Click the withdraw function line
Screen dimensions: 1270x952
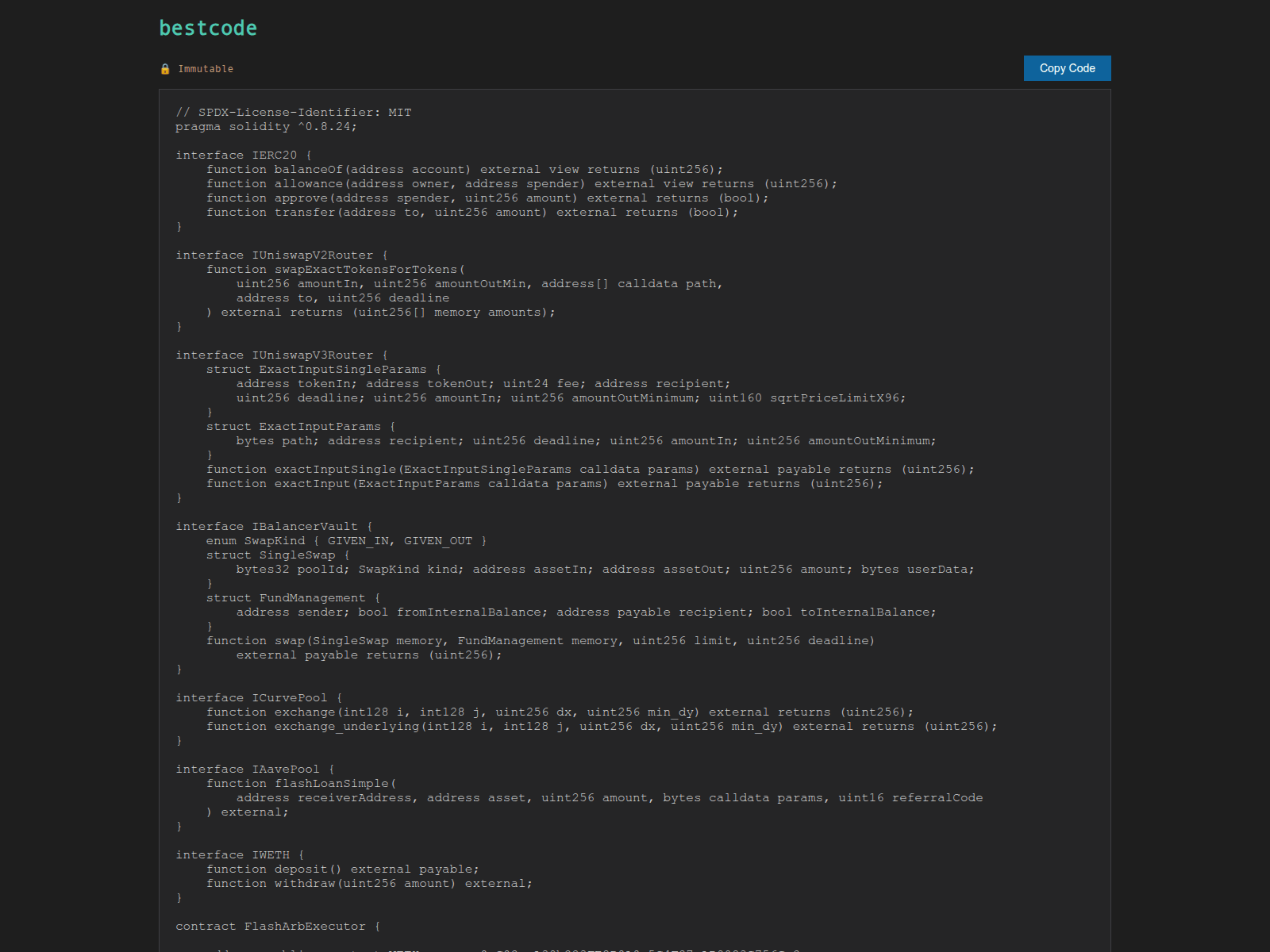click(x=370, y=884)
